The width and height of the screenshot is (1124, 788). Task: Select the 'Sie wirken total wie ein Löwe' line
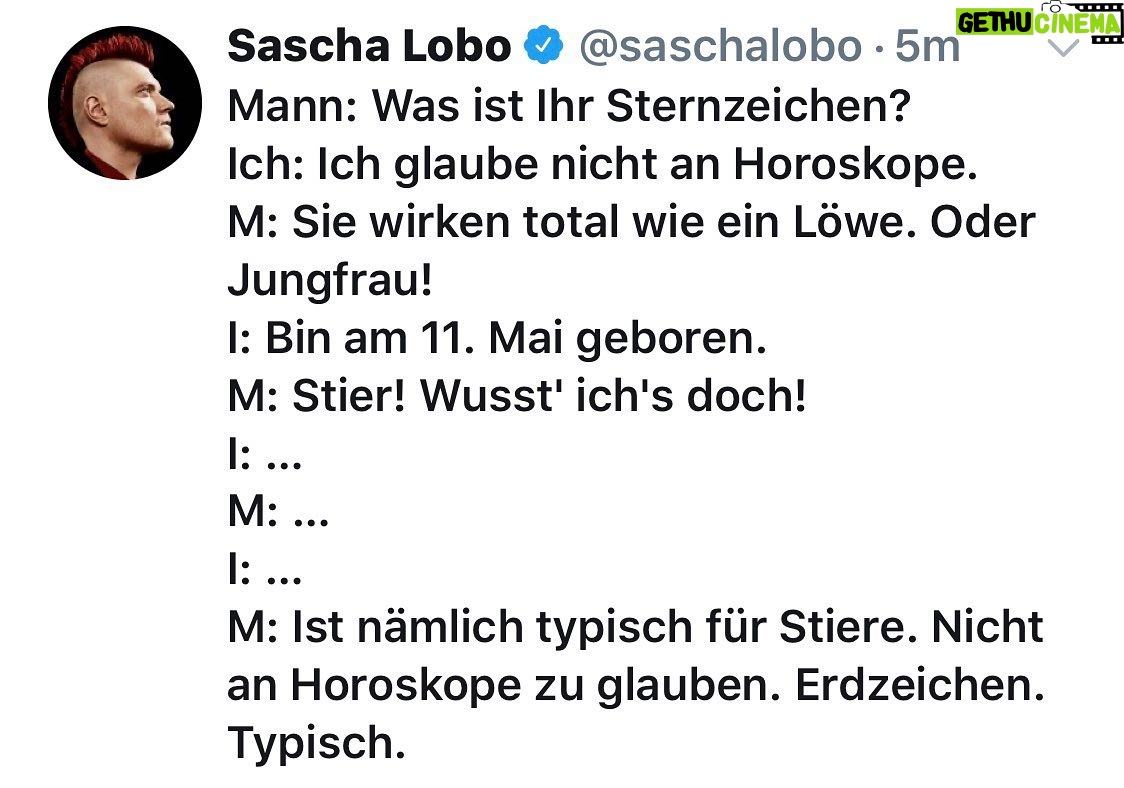pyautogui.click(x=604, y=222)
